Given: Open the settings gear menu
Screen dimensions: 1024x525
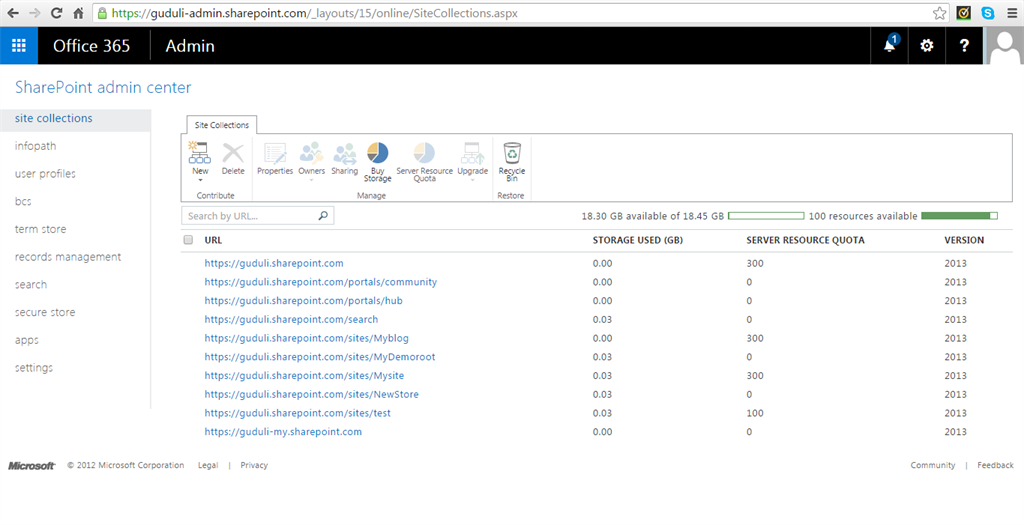Looking at the screenshot, I should pyautogui.click(x=927, y=46).
